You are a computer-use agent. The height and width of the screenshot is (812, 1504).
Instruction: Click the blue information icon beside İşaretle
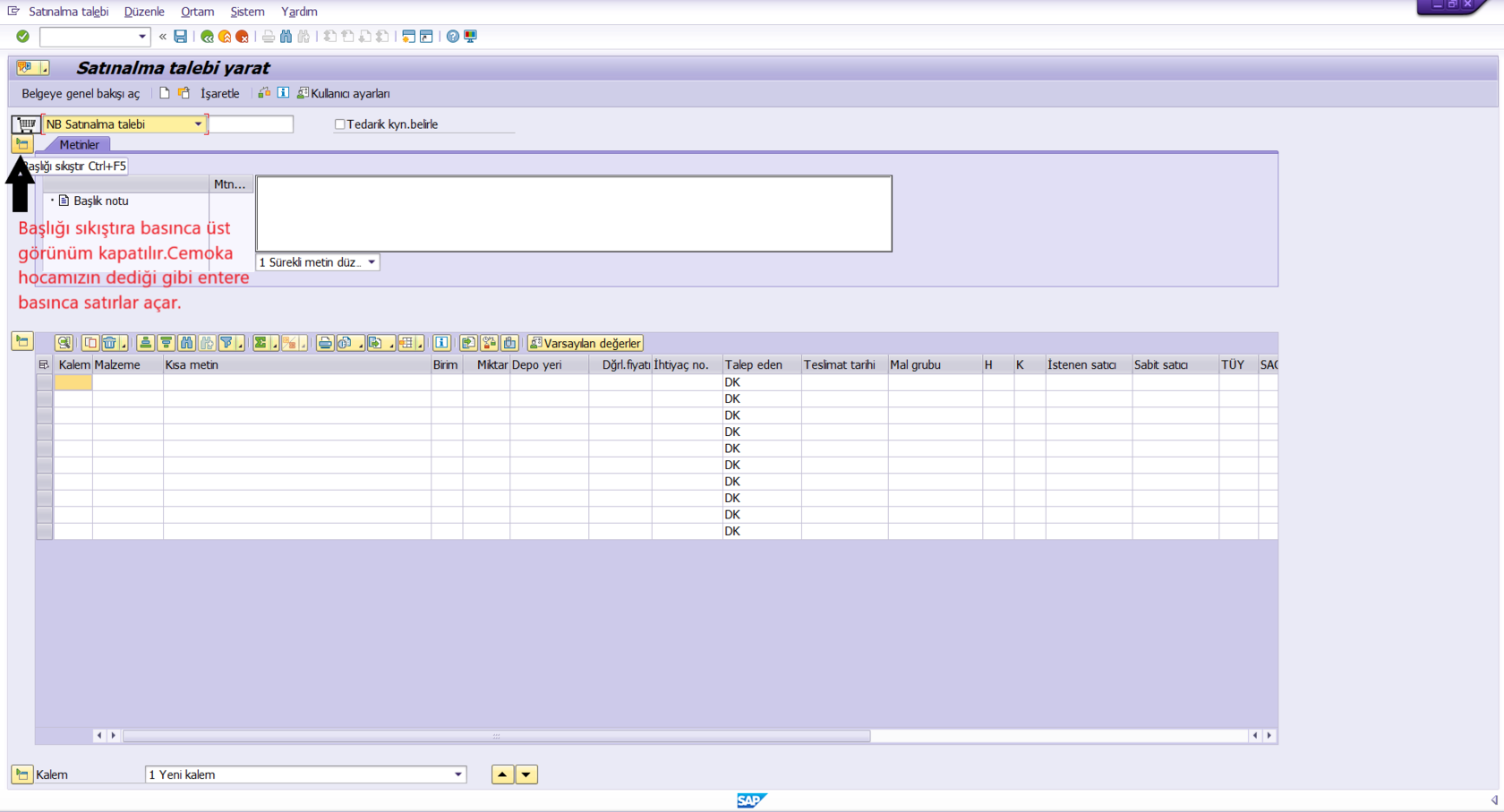click(283, 93)
